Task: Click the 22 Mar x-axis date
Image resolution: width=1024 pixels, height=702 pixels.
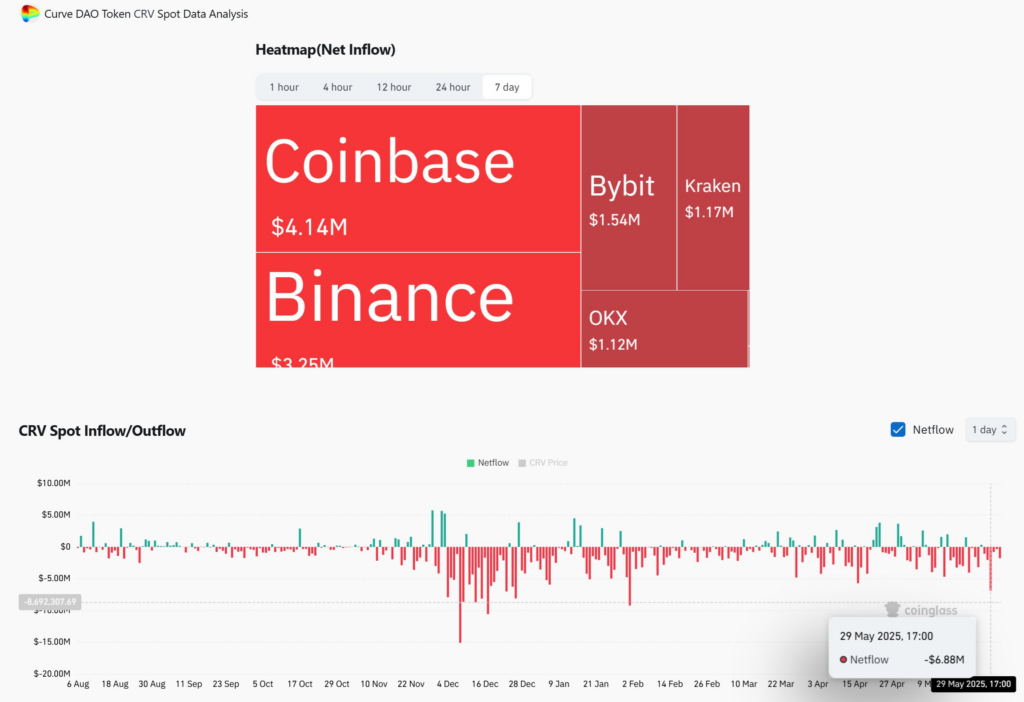Action: pos(780,684)
